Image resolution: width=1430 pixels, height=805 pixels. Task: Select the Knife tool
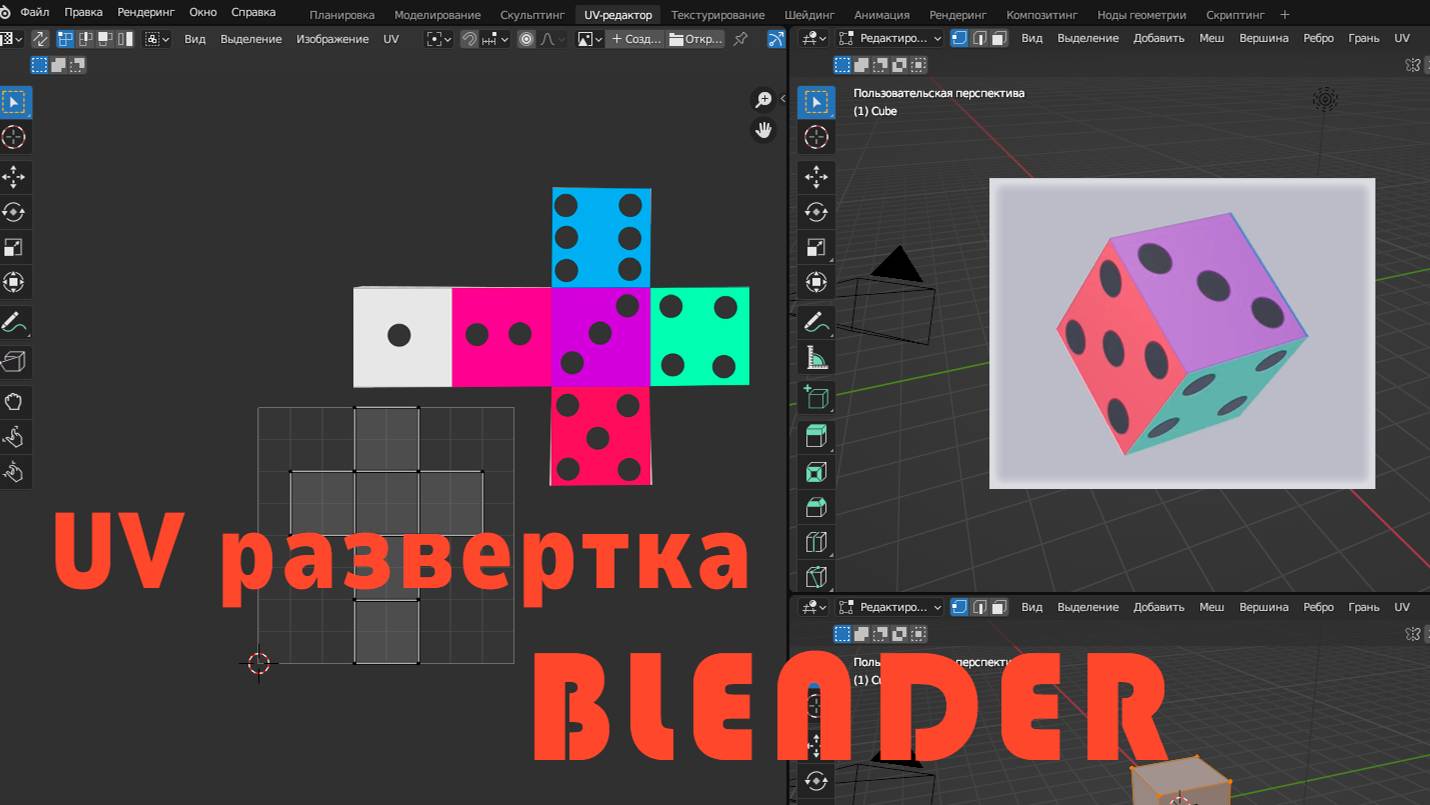click(x=816, y=577)
